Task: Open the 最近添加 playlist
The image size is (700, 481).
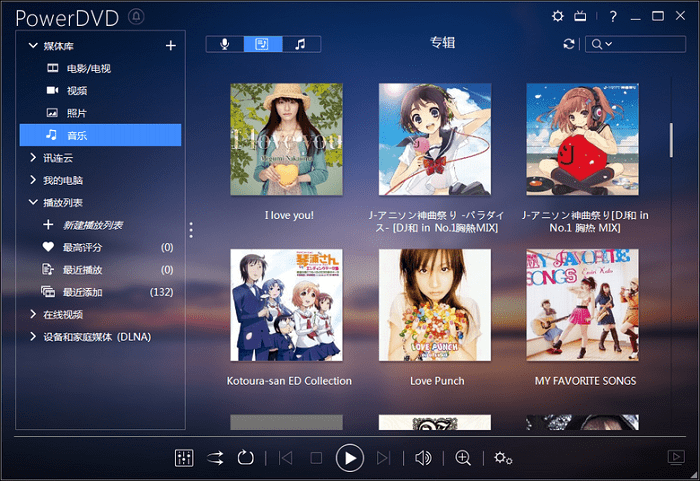Action: (100, 292)
